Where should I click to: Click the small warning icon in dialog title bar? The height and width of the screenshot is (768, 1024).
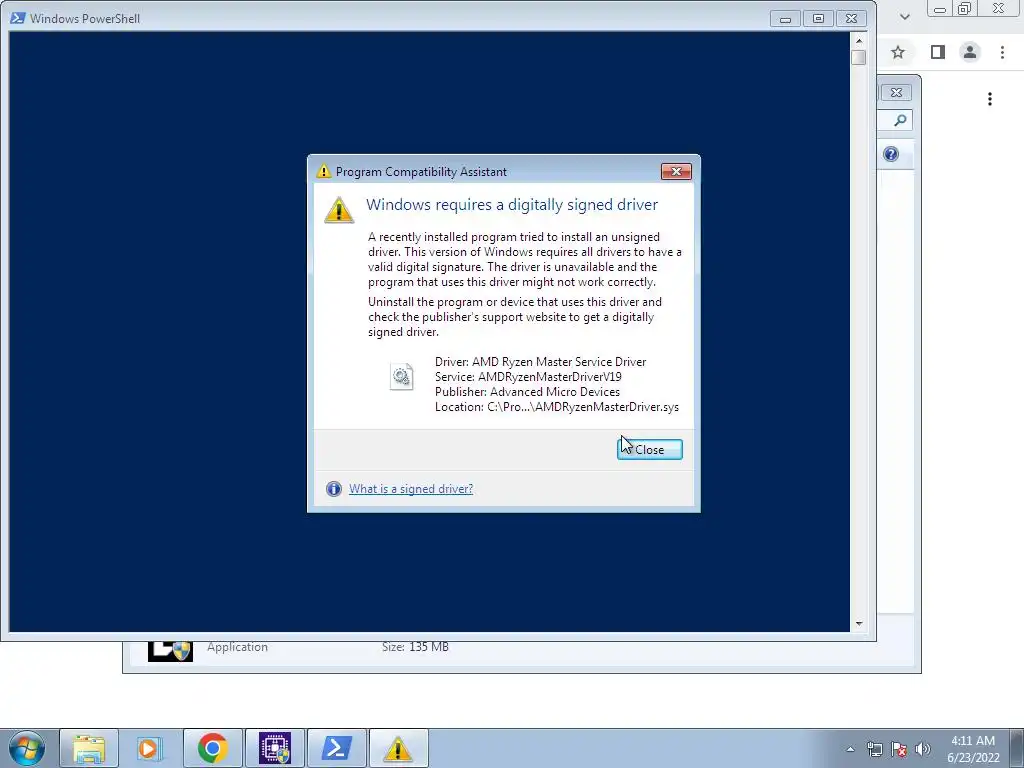tap(323, 171)
